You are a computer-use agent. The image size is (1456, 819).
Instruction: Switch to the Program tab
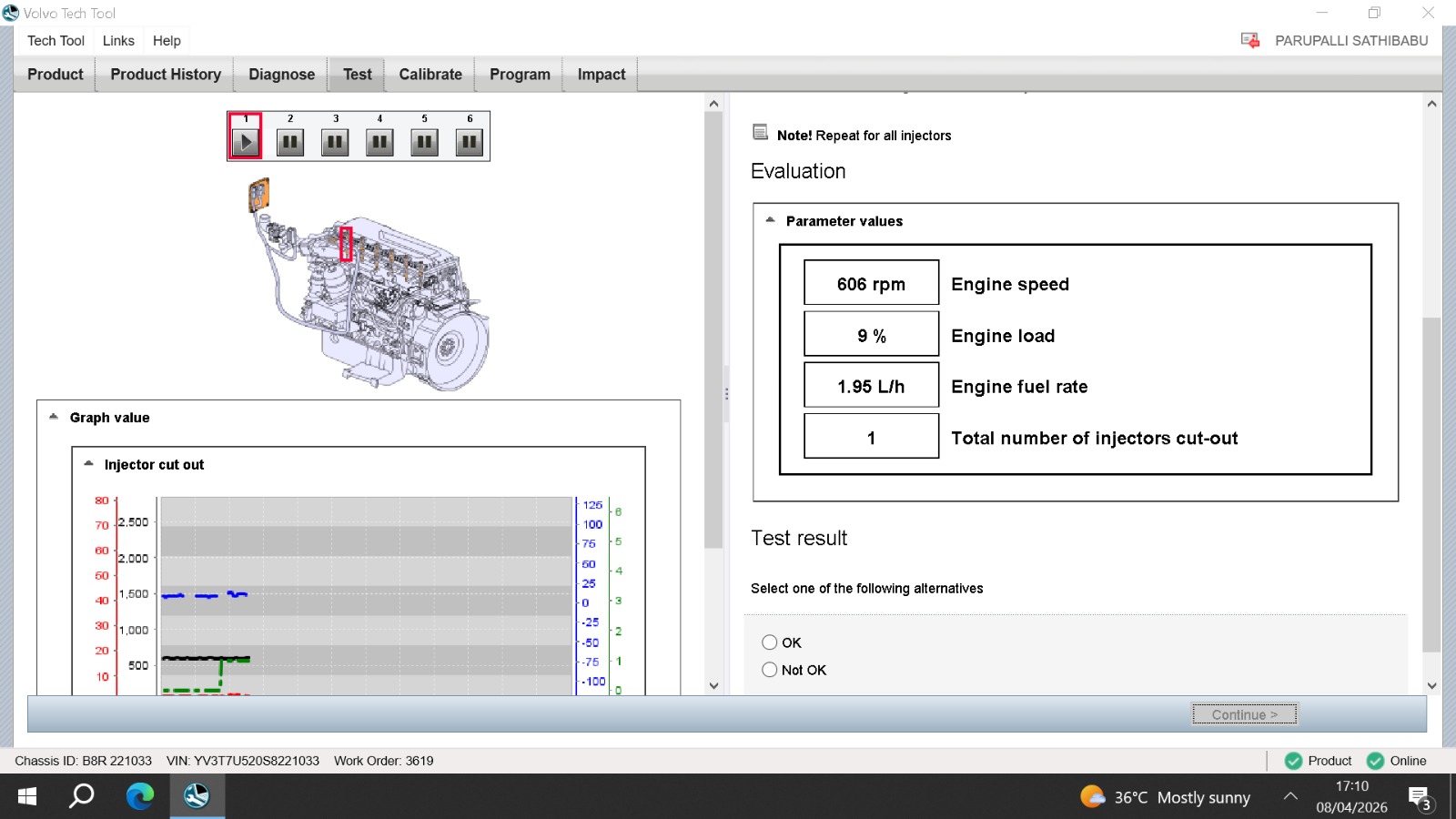(x=520, y=74)
